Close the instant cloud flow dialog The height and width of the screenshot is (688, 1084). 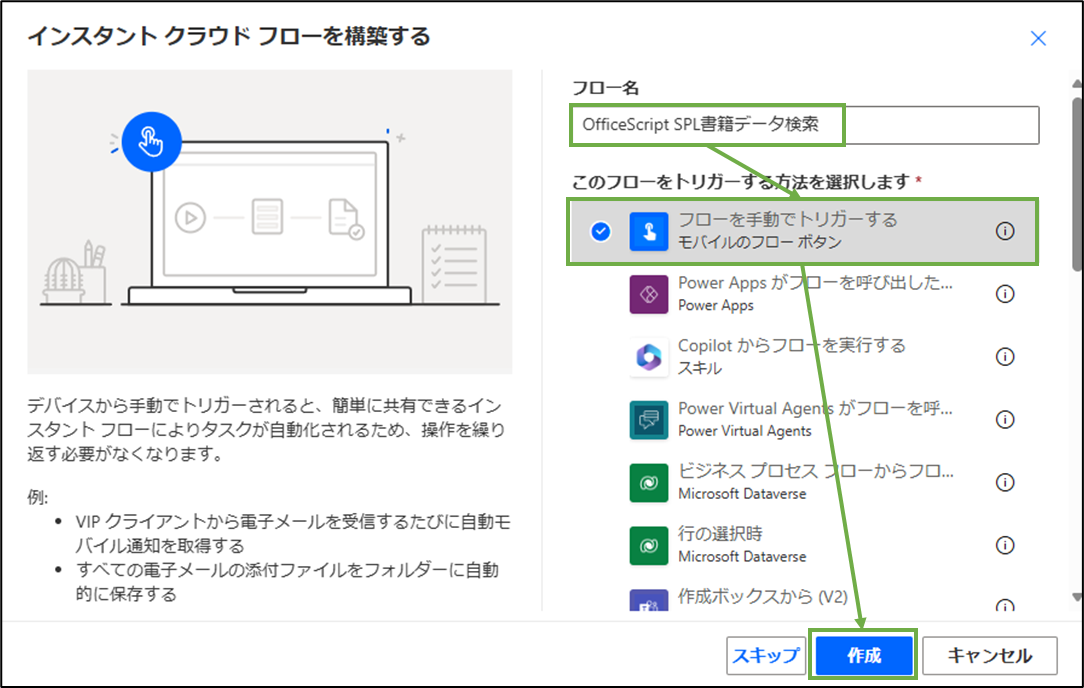(1038, 38)
